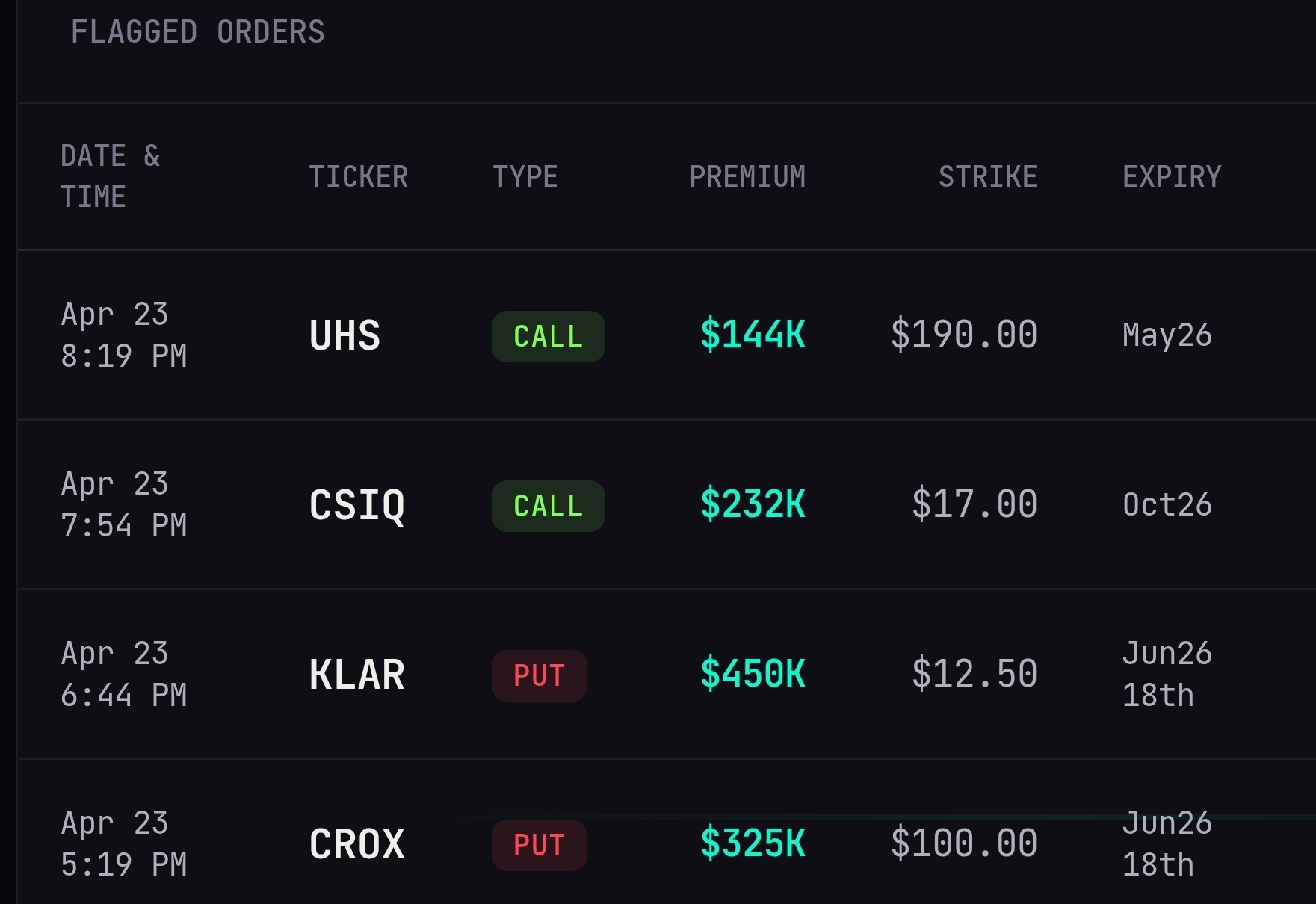
Task: Select the $144K premium value
Action: point(753,335)
